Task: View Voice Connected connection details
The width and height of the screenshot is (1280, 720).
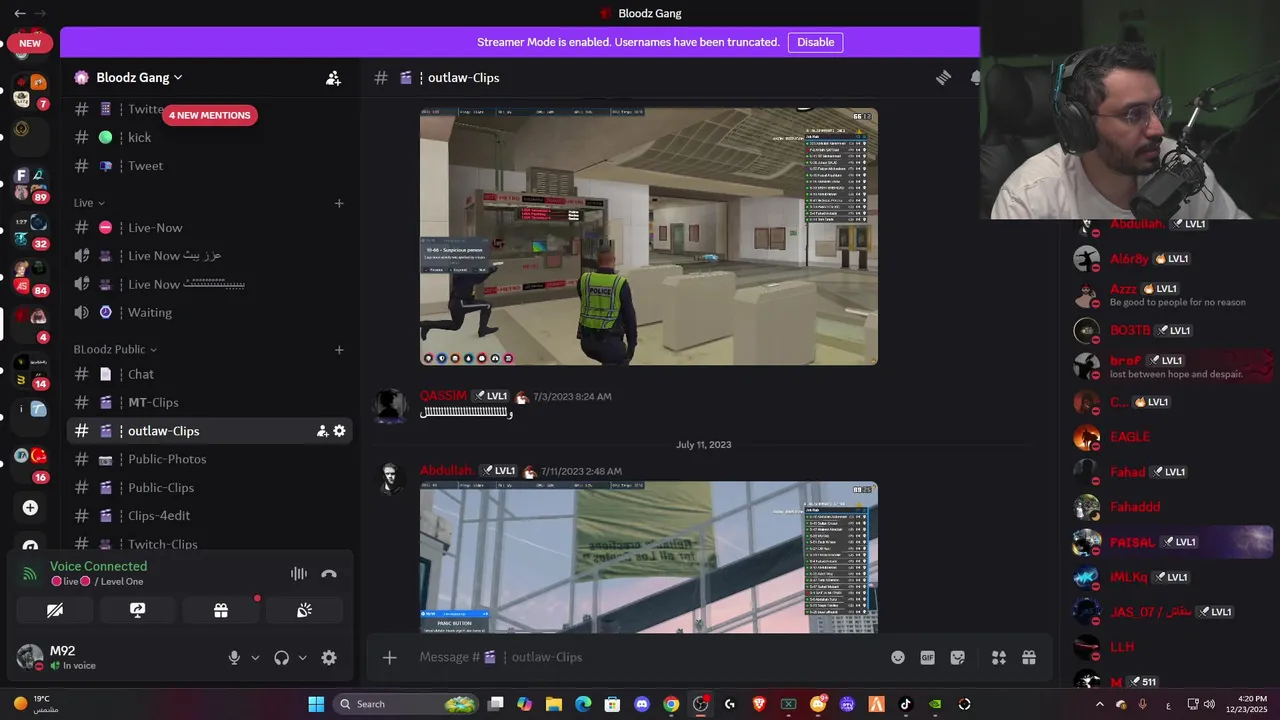Action: click(x=98, y=566)
